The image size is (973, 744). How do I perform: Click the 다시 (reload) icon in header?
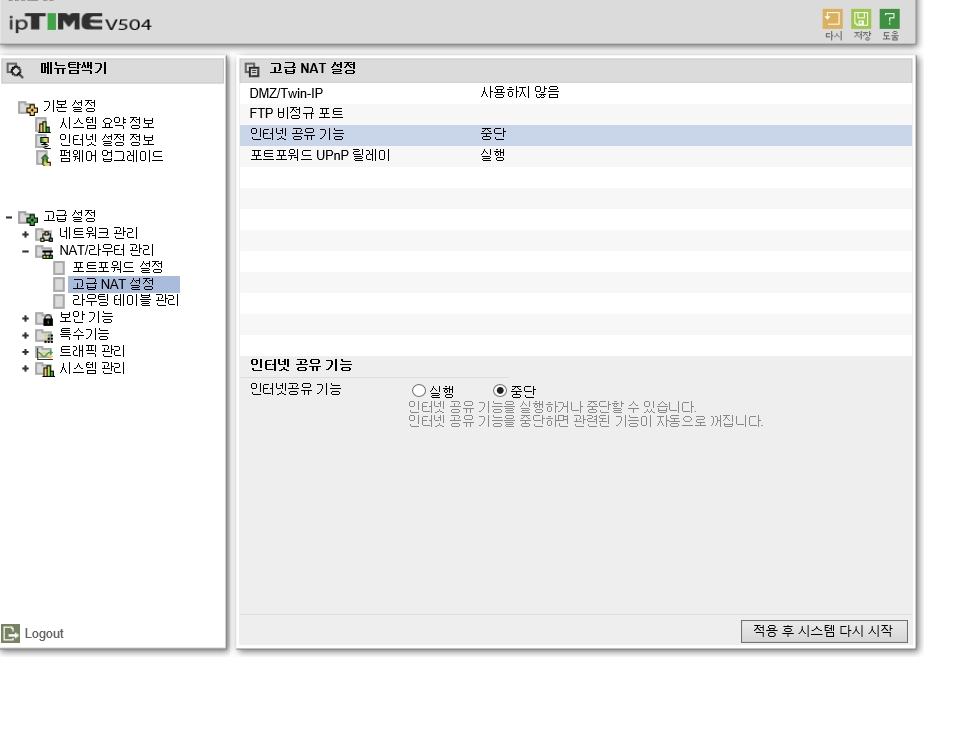tap(833, 19)
